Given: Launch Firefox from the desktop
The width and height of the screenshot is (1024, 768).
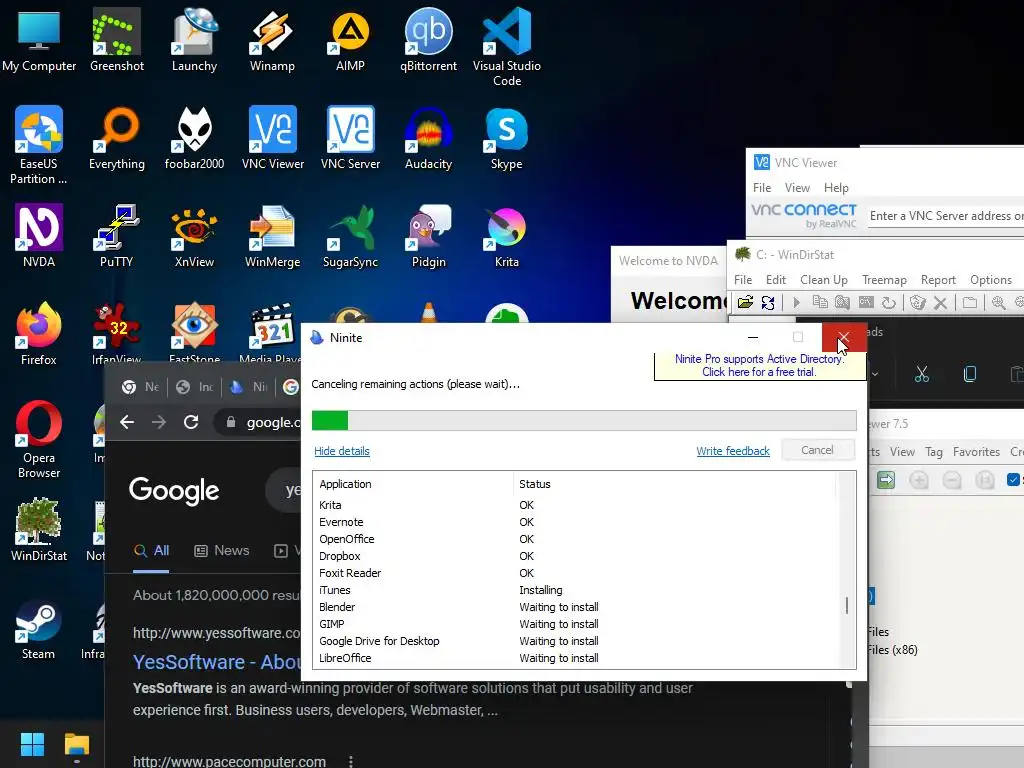Looking at the screenshot, I should 39,334.
